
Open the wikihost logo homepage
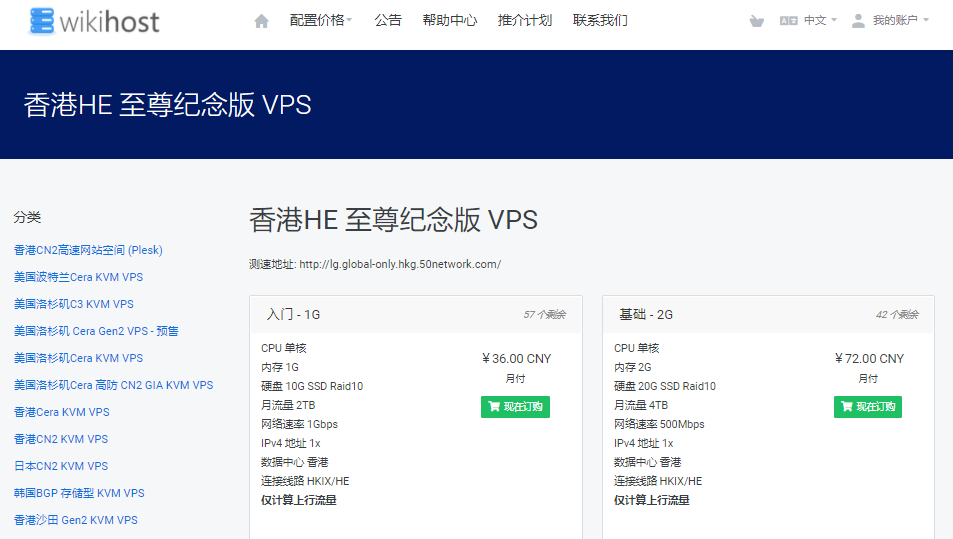click(x=94, y=21)
